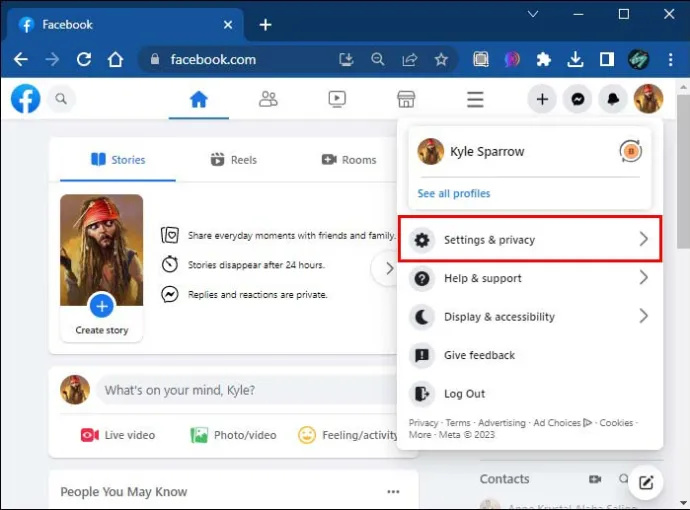Open the Watch video icon
690x510 pixels.
point(337,99)
